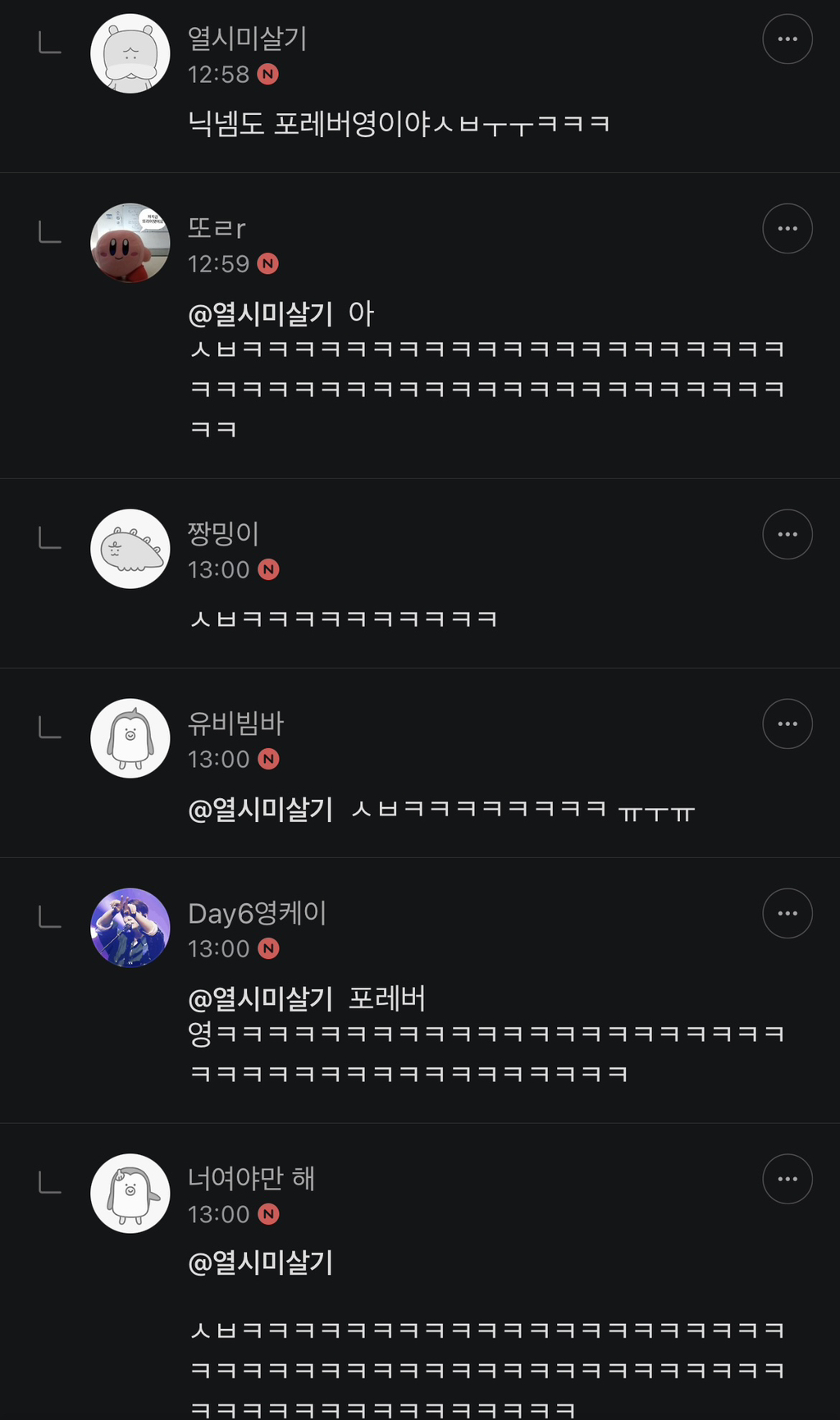Tap 너여야만 해's profile avatar
Viewport: 840px width, 1420px height.
pyautogui.click(x=130, y=1194)
